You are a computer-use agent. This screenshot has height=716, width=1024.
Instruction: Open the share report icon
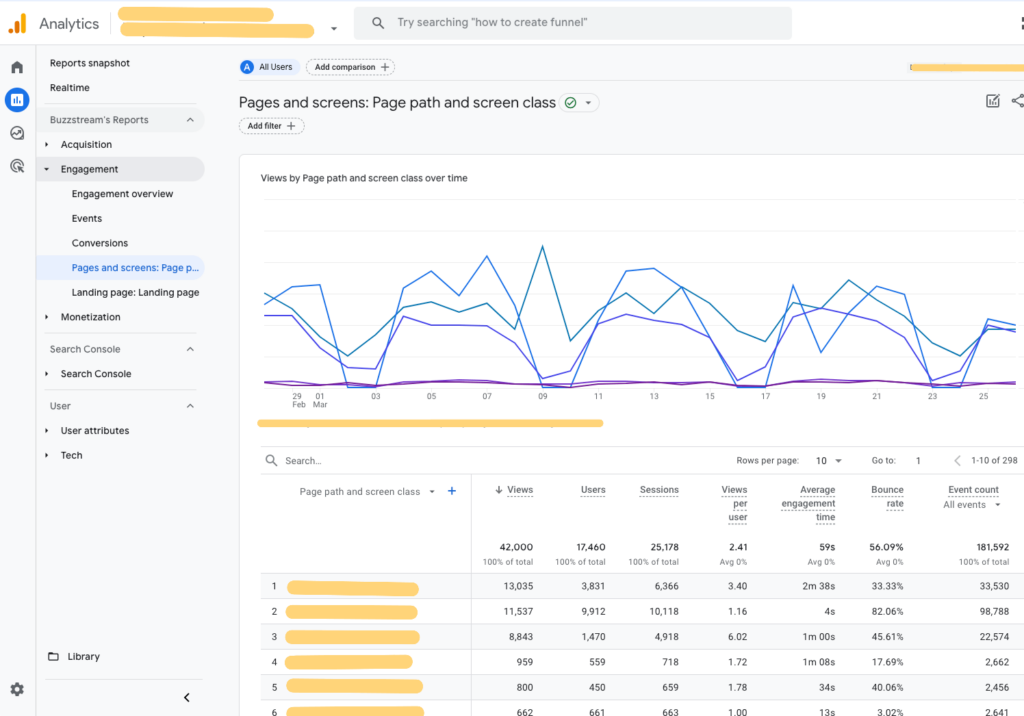coord(1018,101)
